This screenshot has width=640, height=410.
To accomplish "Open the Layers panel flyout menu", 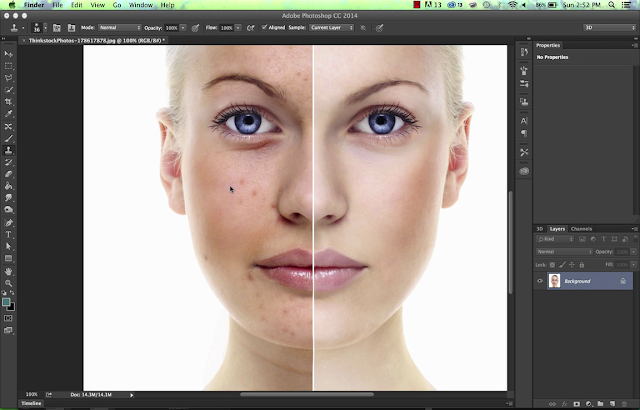I will (634, 229).
